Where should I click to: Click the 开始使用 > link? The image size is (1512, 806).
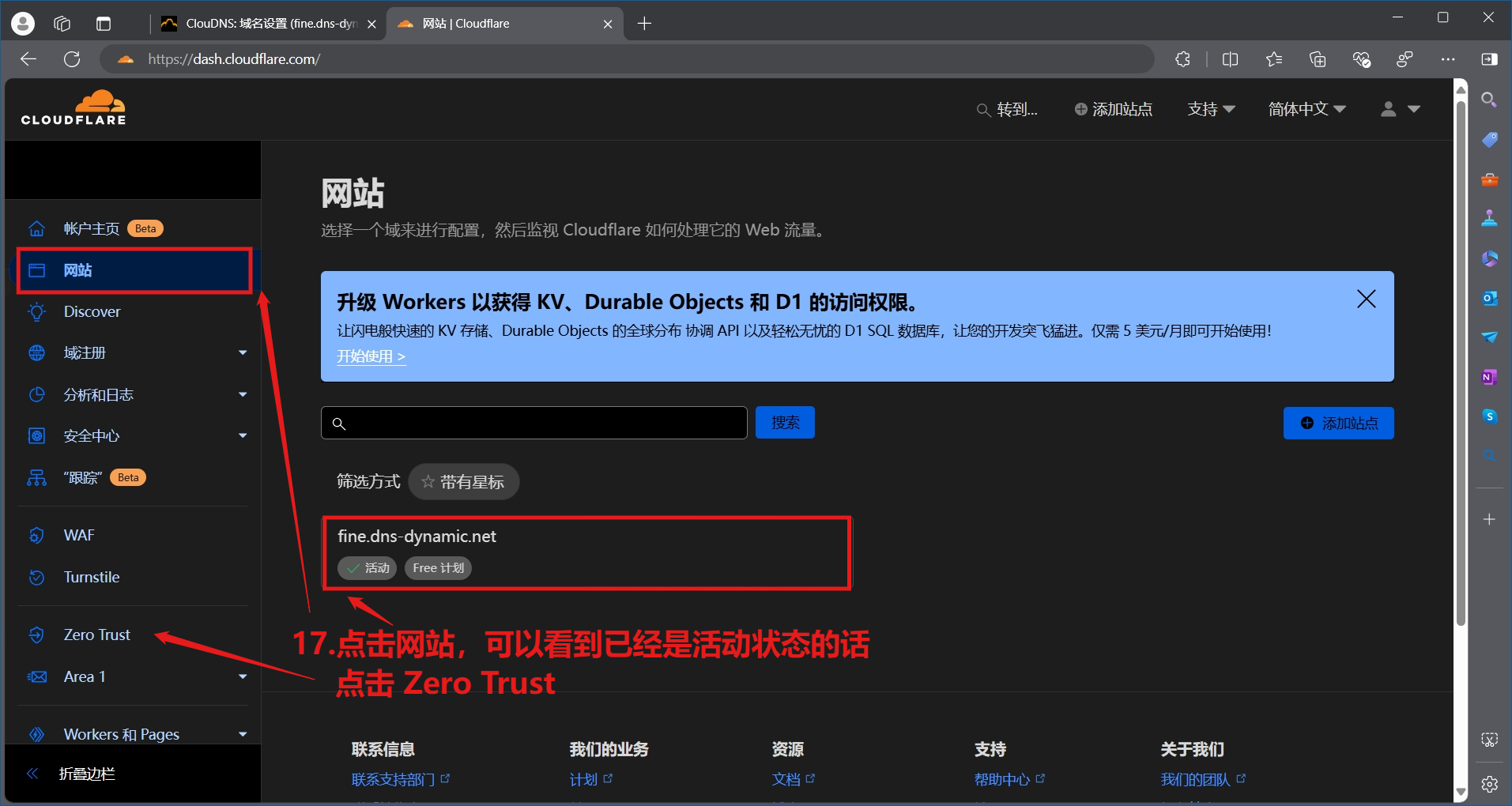tap(371, 356)
